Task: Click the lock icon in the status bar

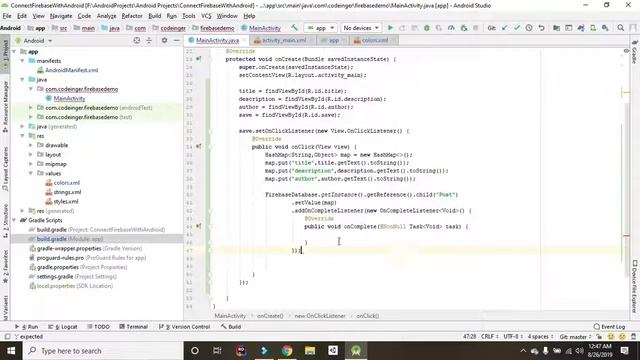Action: click(599, 337)
